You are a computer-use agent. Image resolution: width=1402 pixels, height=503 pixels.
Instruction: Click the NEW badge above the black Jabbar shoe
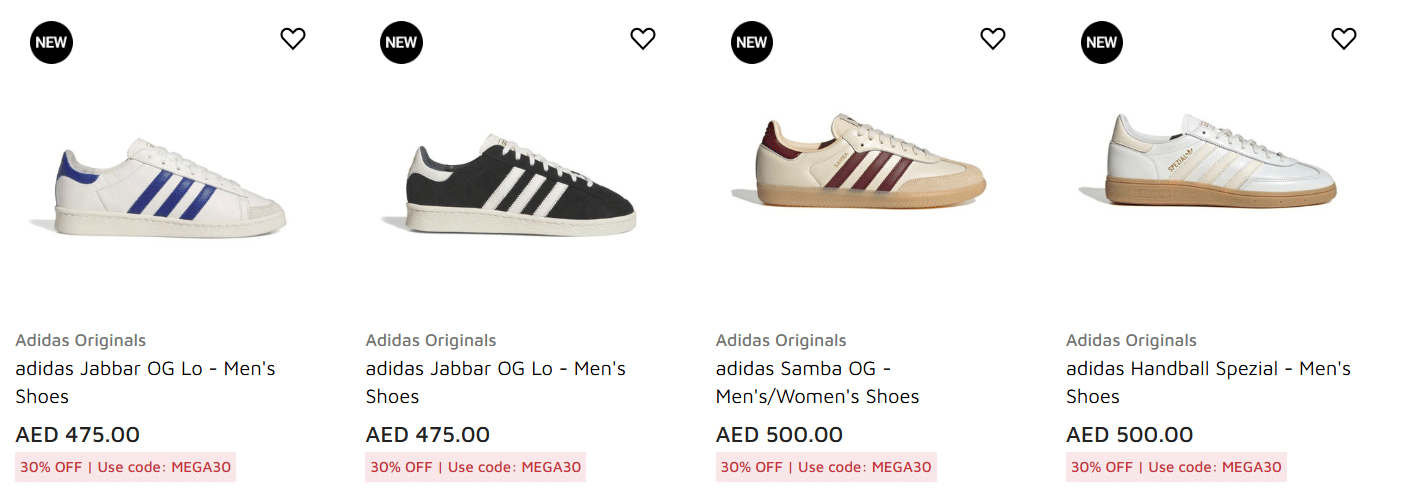(x=401, y=42)
